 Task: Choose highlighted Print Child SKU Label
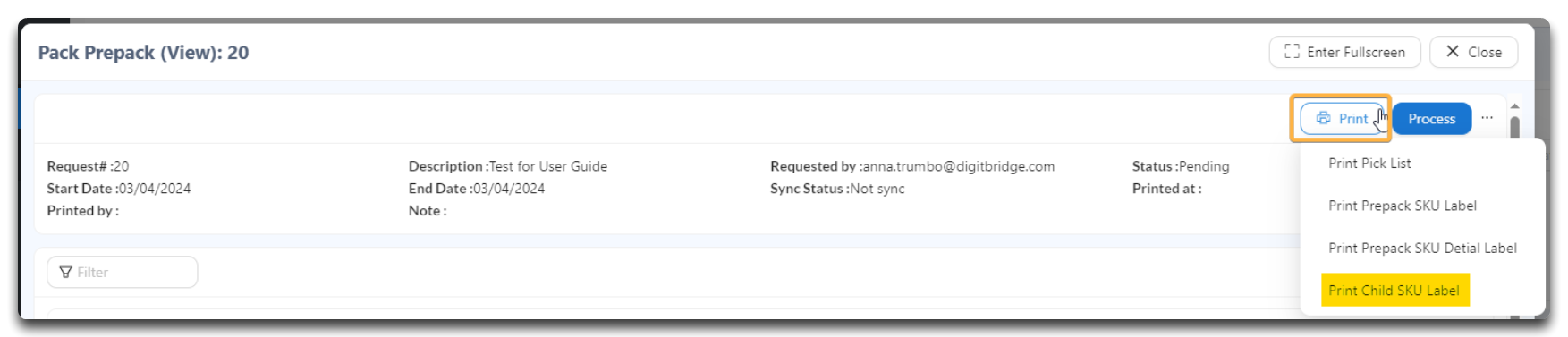pyautogui.click(x=1394, y=291)
